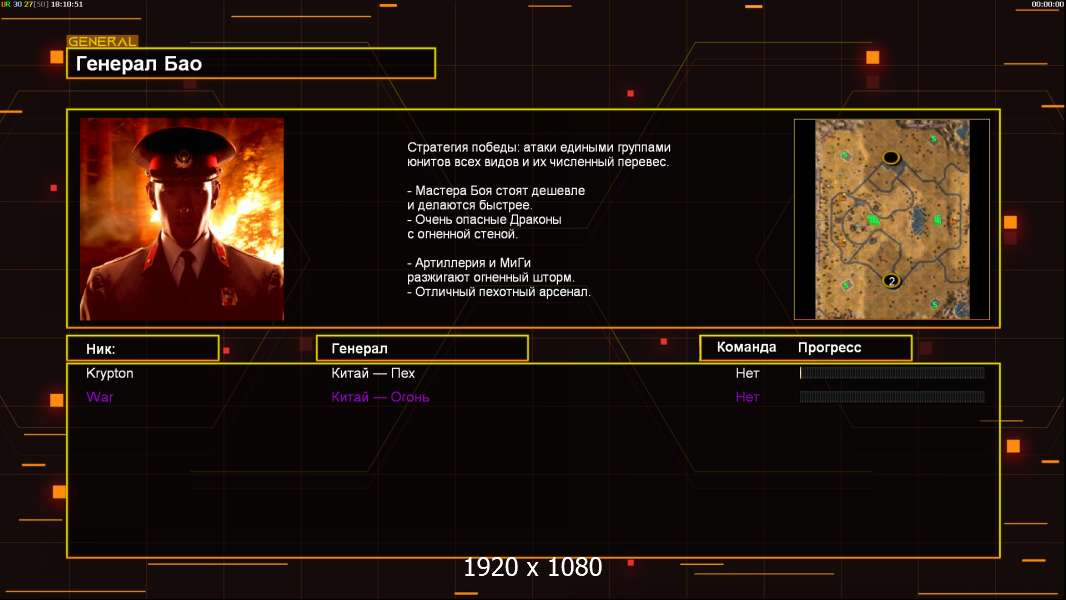Click War's loading progress bar
Screen dimensions: 1066x600
tap(892, 396)
